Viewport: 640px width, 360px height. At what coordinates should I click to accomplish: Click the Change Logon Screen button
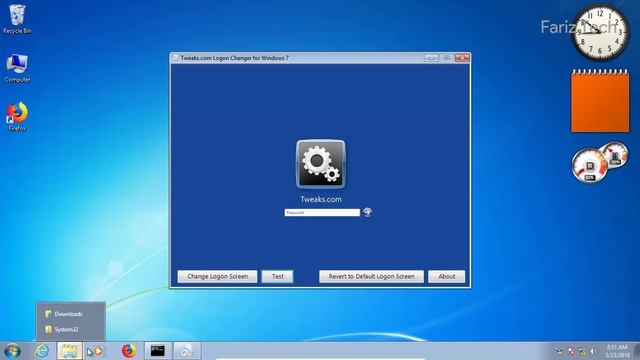pos(217,276)
